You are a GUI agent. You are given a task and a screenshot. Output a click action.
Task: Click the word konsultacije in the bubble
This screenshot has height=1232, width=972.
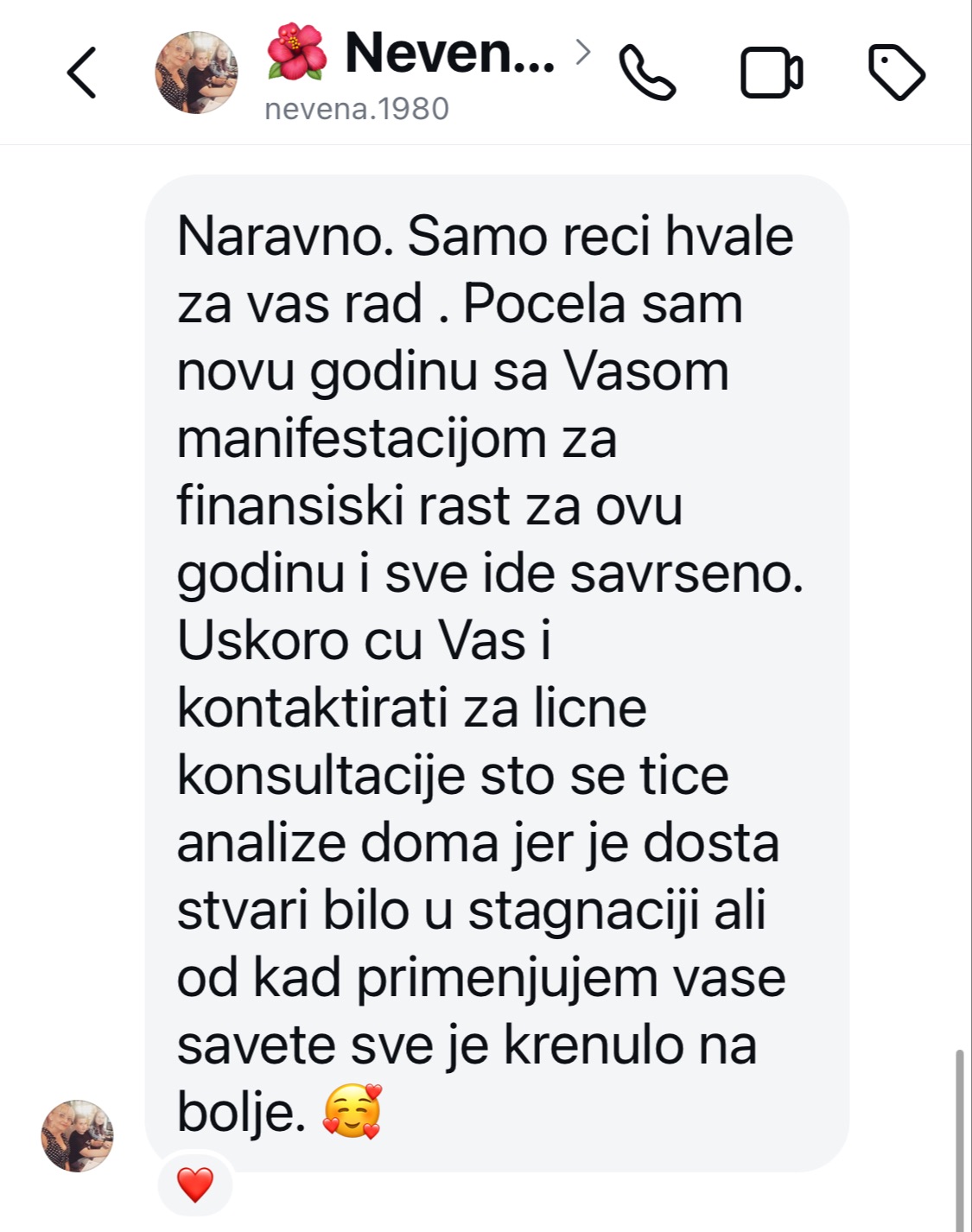321,775
